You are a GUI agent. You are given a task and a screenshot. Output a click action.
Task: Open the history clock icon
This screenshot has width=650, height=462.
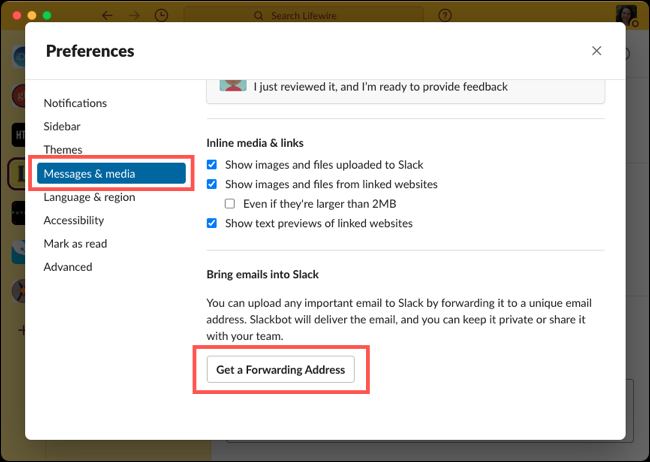(163, 16)
